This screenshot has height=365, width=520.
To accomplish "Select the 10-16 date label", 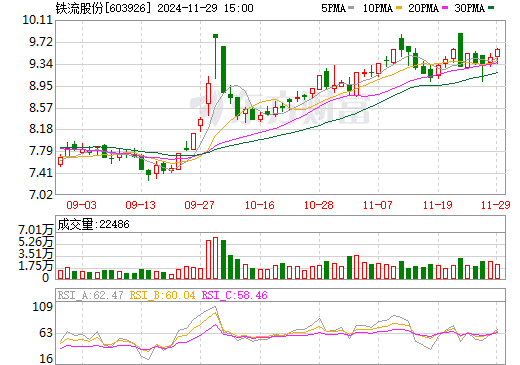I will pyautogui.click(x=259, y=205).
